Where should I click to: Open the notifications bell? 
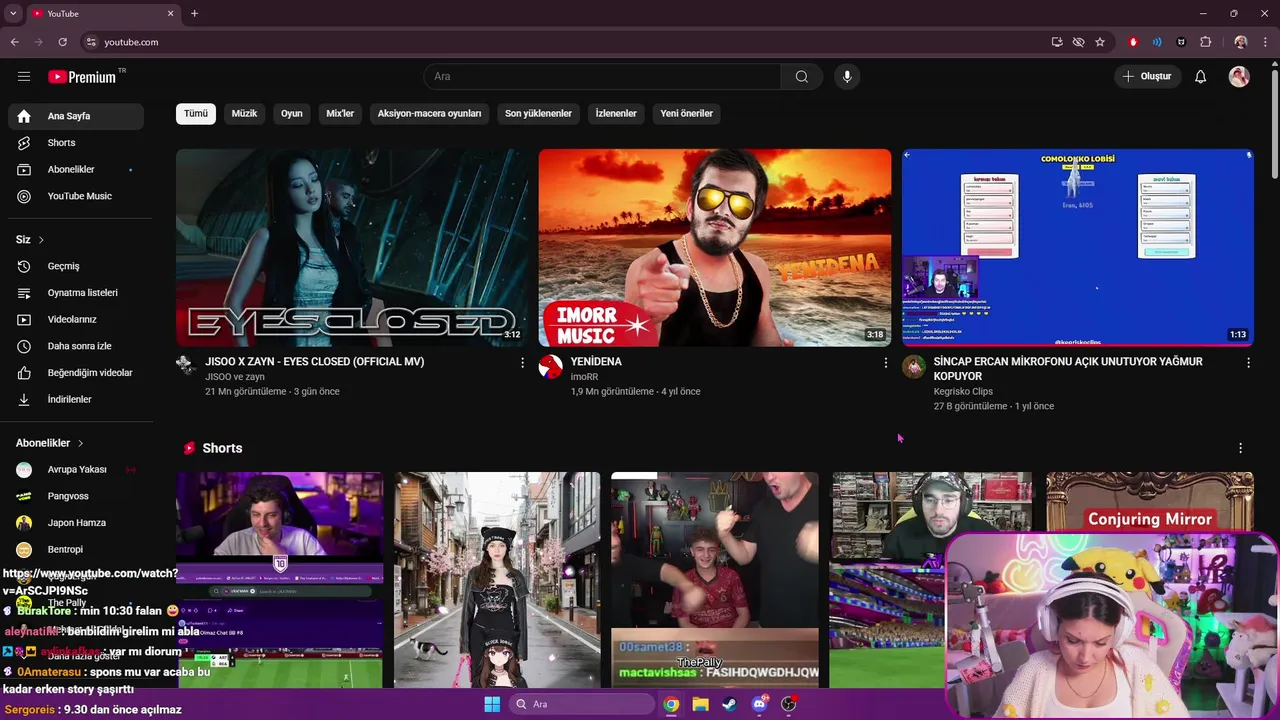click(1201, 77)
